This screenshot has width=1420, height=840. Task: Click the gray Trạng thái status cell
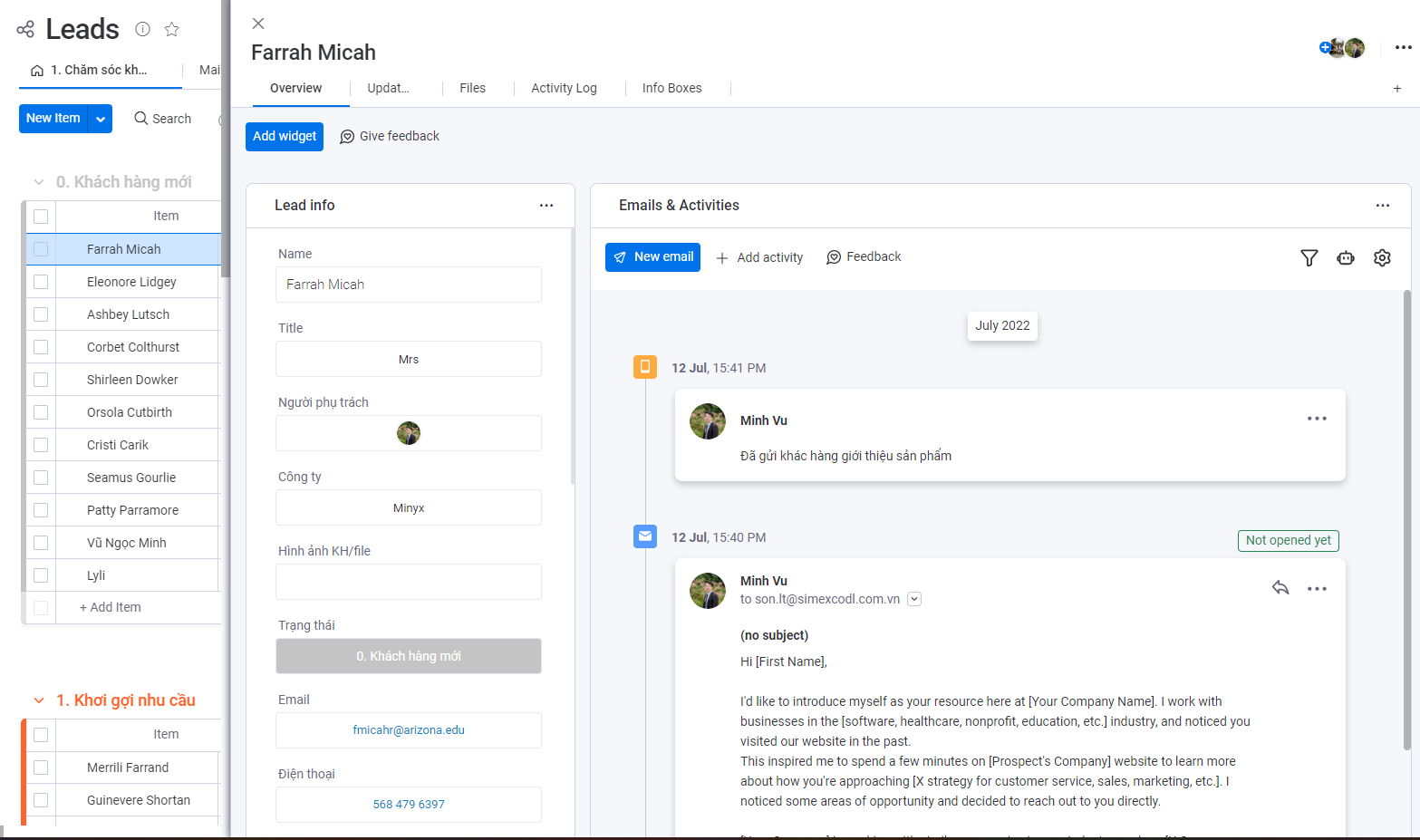(409, 656)
